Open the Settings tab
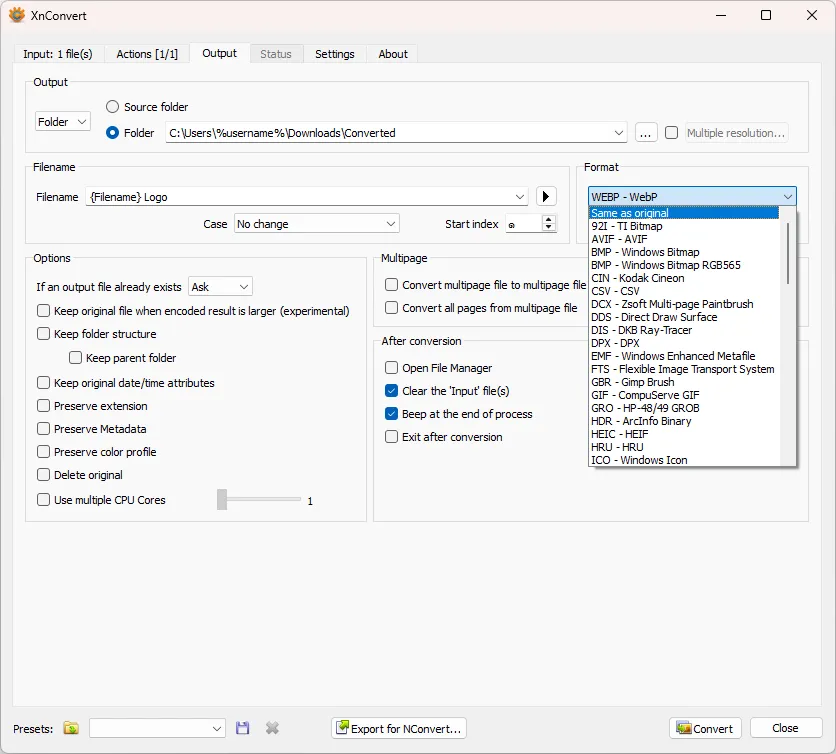The width and height of the screenshot is (836, 754). click(x=335, y=54)
